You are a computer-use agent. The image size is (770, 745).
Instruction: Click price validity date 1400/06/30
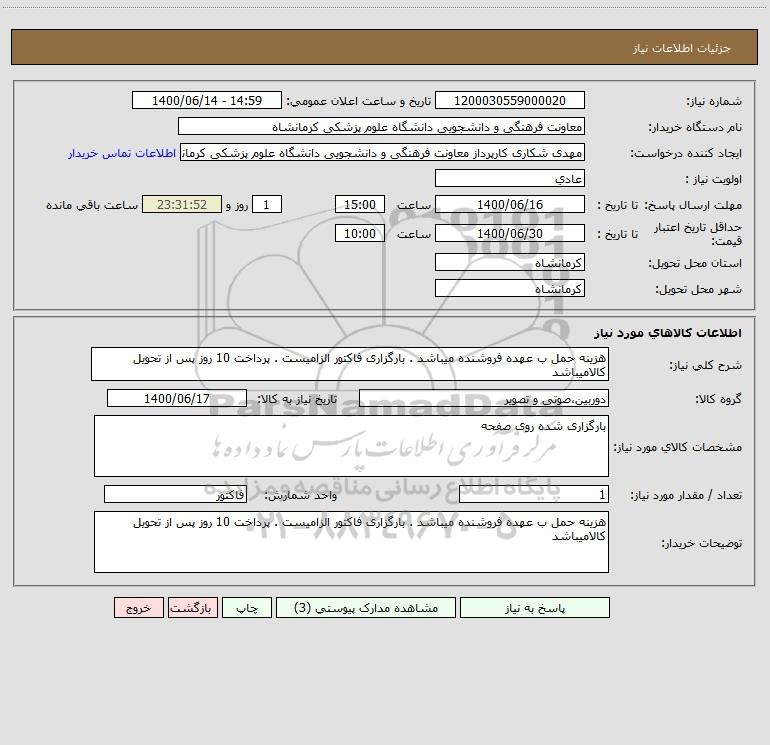[510, 233]
